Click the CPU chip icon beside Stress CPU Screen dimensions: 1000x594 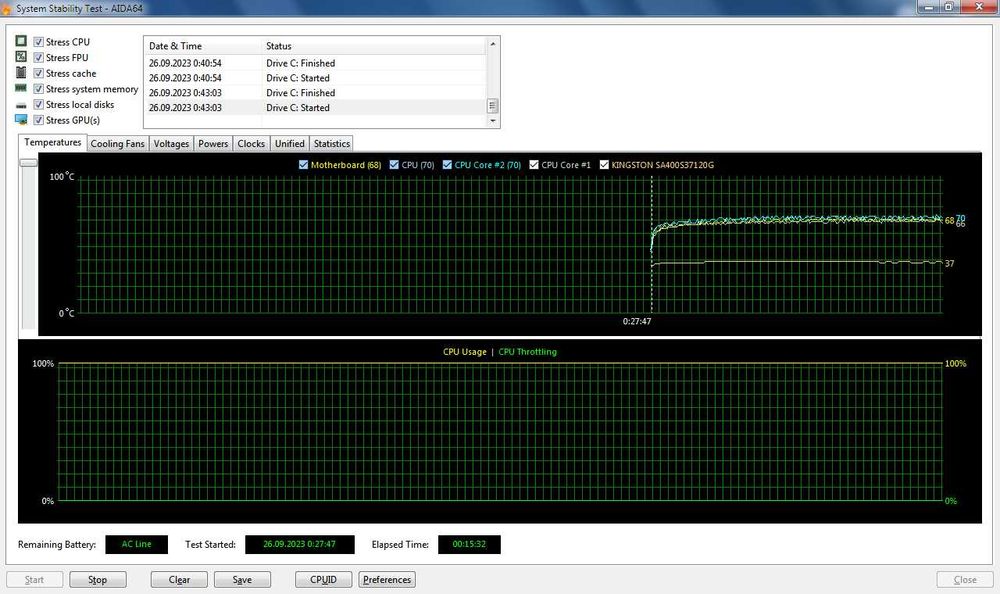(21, 41)
